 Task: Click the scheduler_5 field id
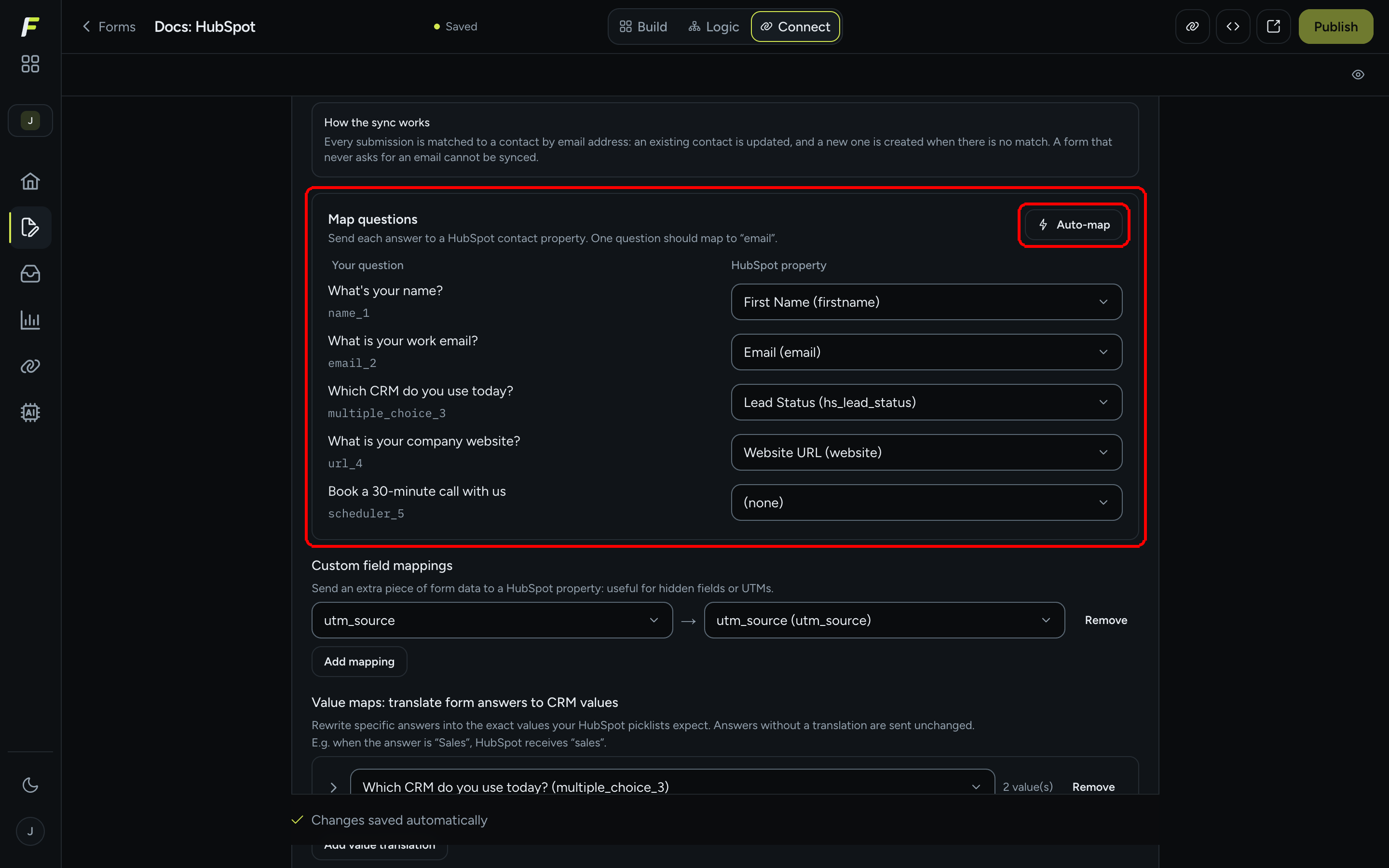click(x=366, y=513)
